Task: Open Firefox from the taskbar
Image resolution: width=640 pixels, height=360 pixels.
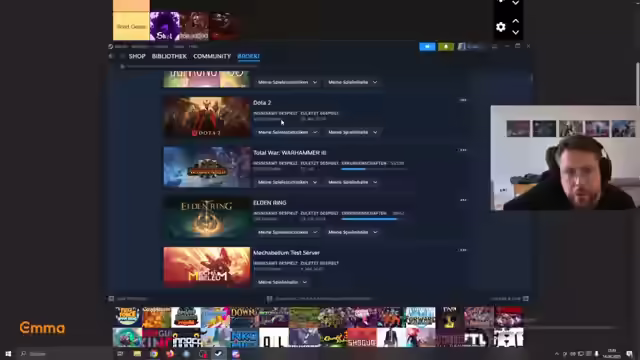Action: coord(170,354)
